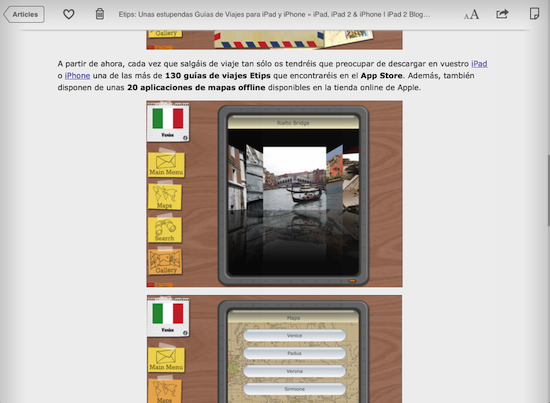This screenshot has width=550, height=403.
Task: Pick the Sirmione map entry
Action: (x=294, y=389)
